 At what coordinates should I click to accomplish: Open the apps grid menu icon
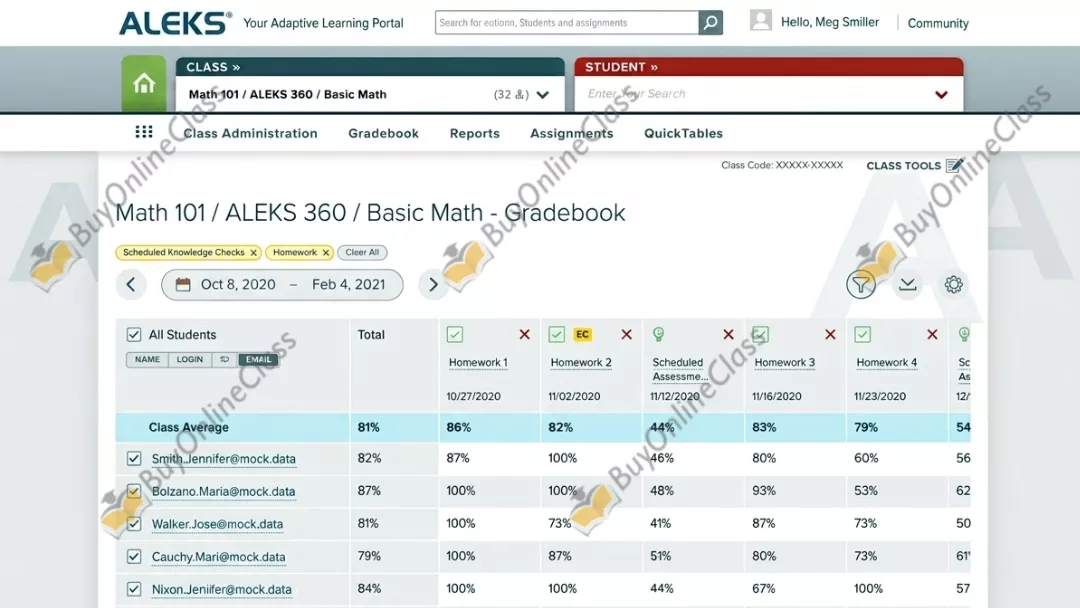pos(144,132)
